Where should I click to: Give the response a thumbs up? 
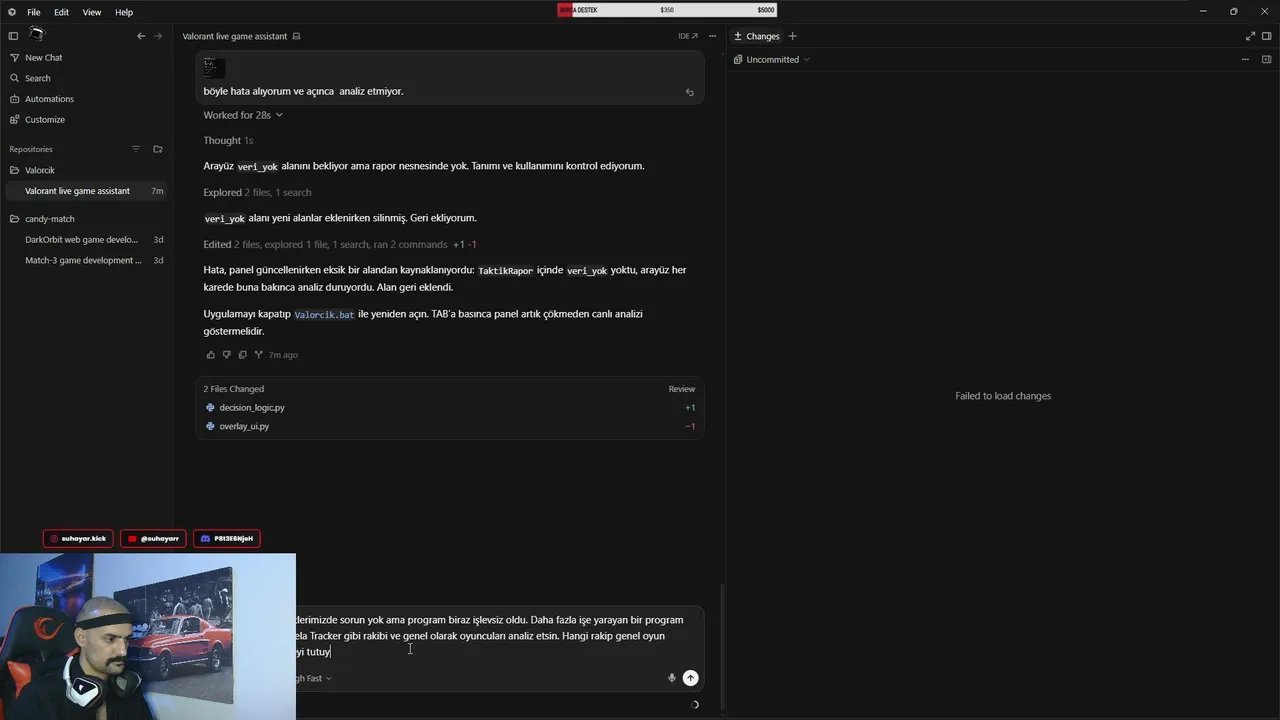click(x=210, y=355)
